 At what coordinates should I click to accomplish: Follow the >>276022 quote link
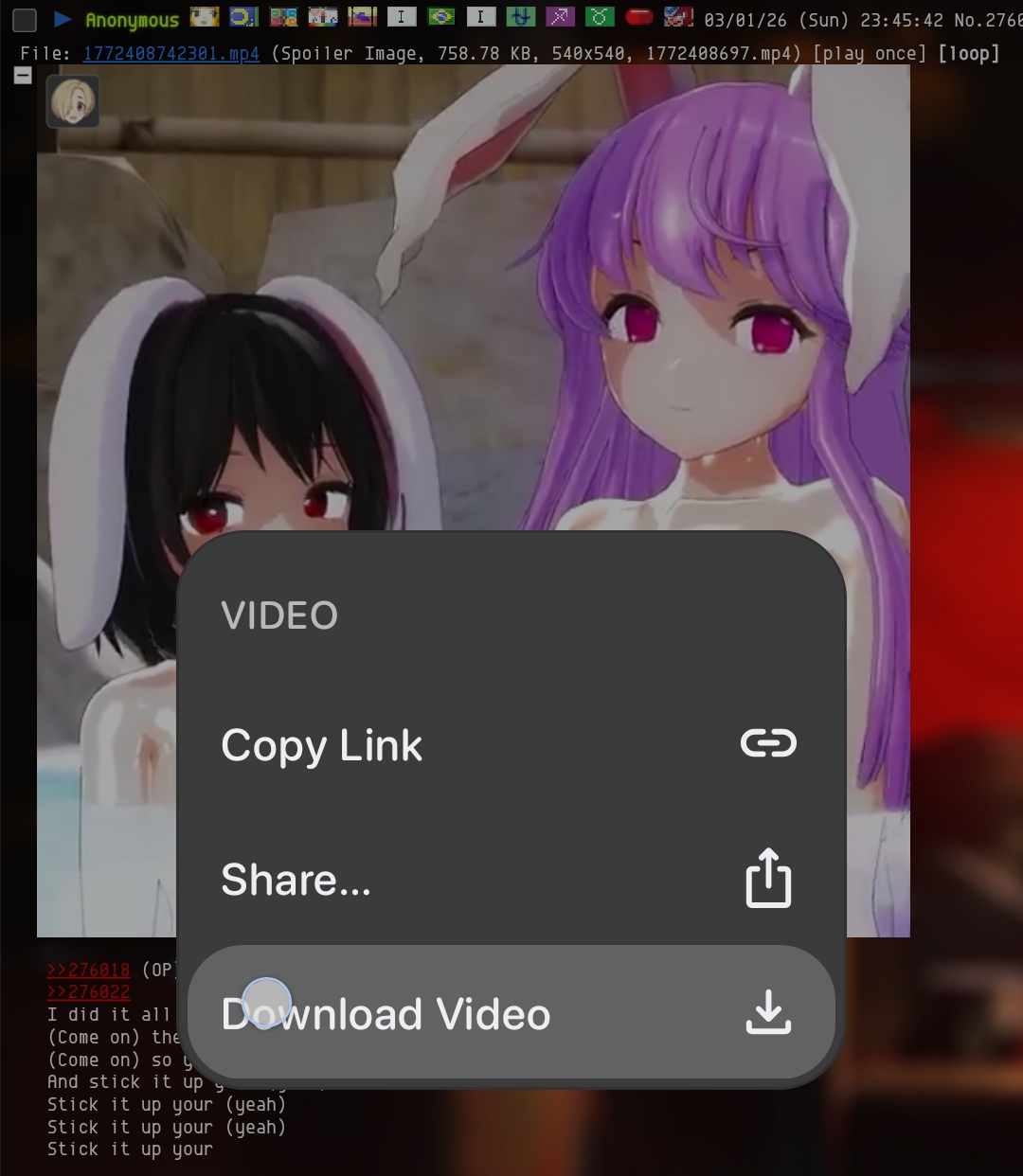89,991
